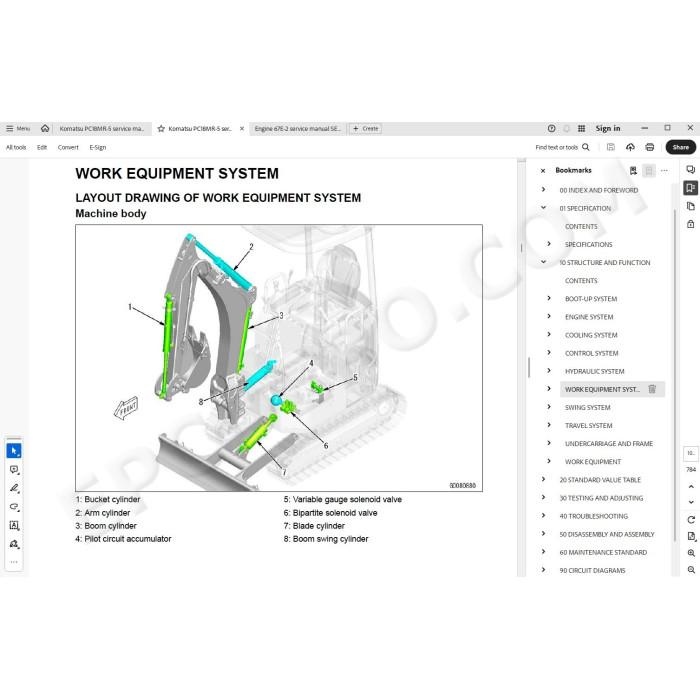
Task: Delete the Work Equipment System bookmark
Action: [652, 389]
